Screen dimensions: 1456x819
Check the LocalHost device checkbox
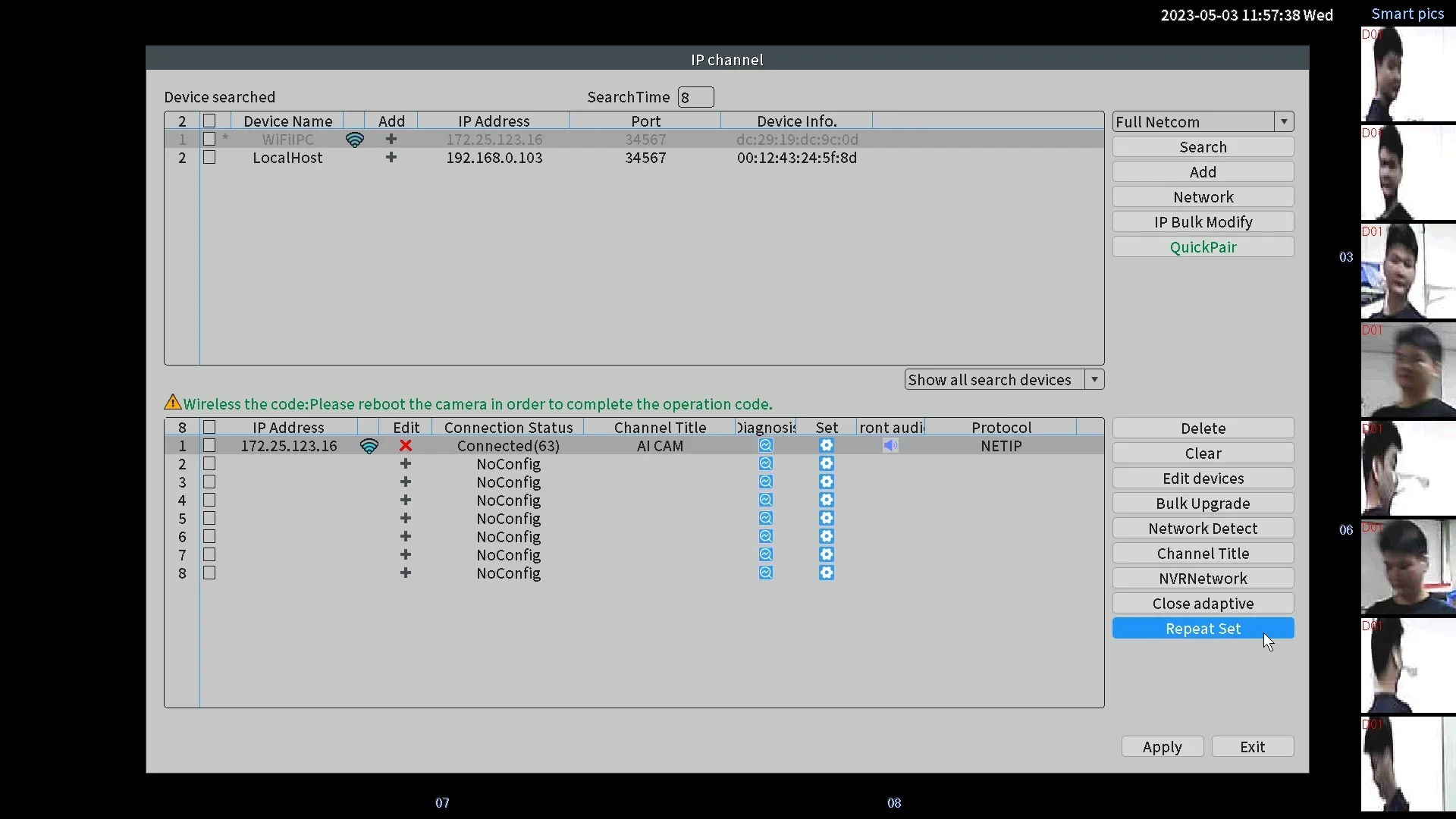210,158
